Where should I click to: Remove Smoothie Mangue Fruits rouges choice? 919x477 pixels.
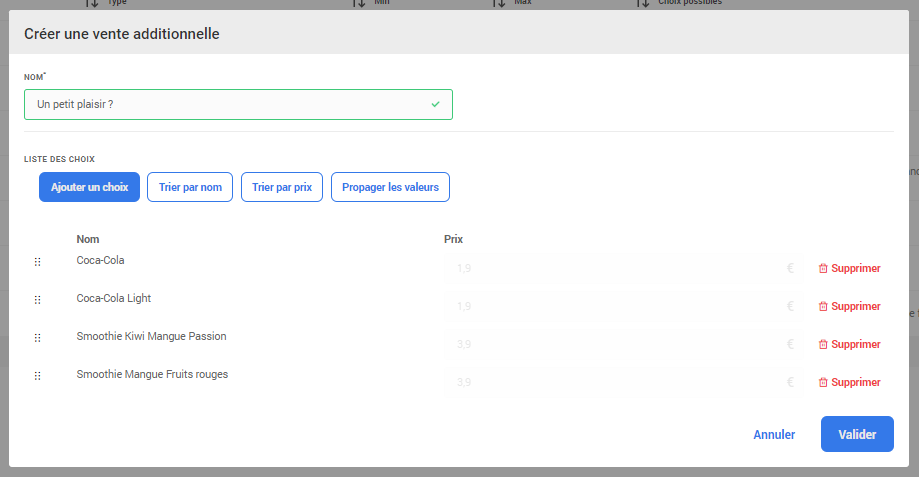[x=849, y=382]
